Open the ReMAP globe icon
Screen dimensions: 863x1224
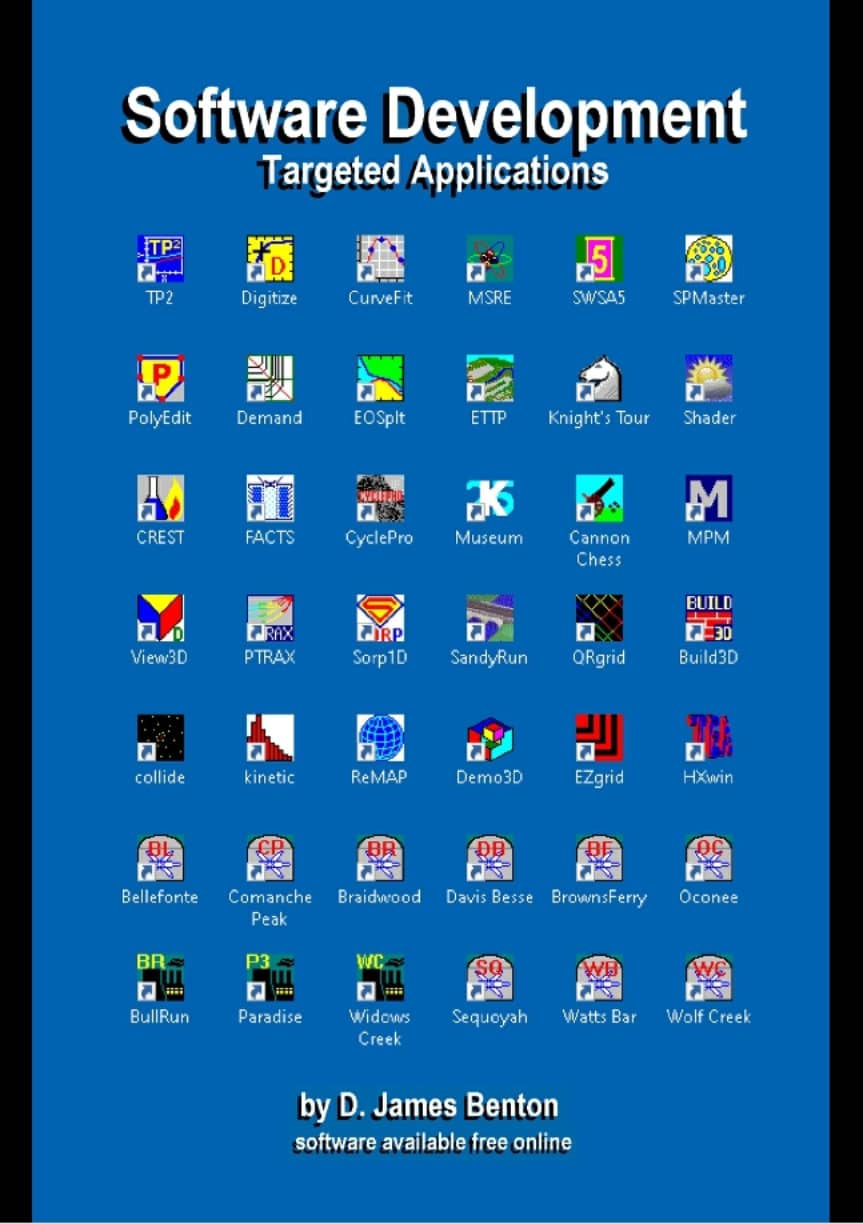[380, 738]
